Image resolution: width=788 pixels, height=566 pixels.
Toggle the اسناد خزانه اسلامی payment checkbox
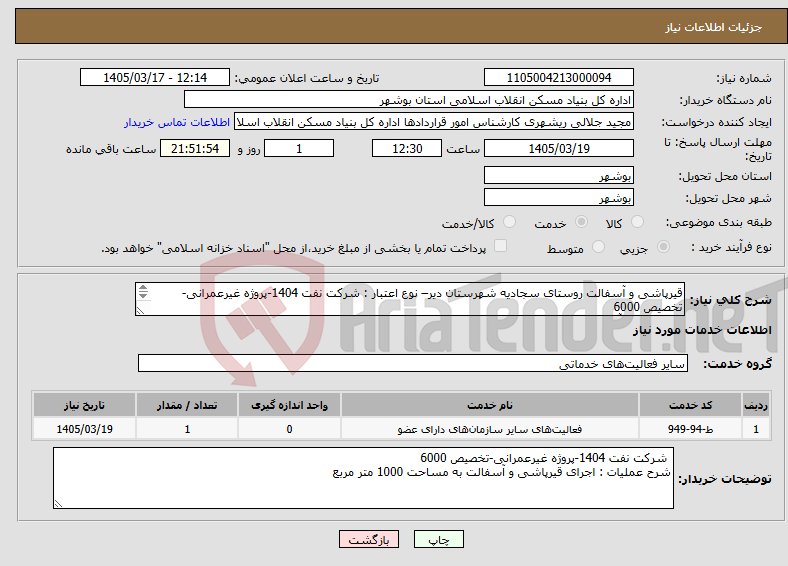500,246
